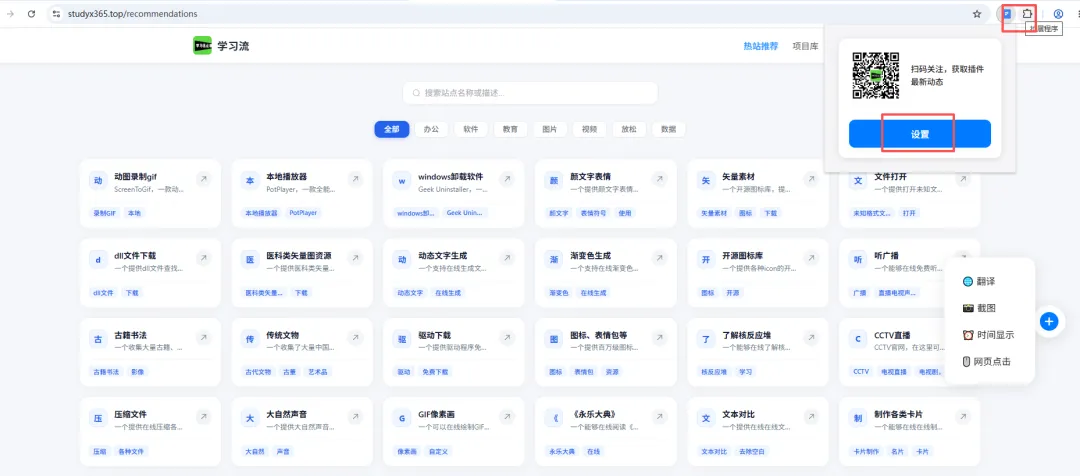This screenshot has height=476, width=1080.
Task: Select the 数据 category filter
Action: [x=668, y=129]
